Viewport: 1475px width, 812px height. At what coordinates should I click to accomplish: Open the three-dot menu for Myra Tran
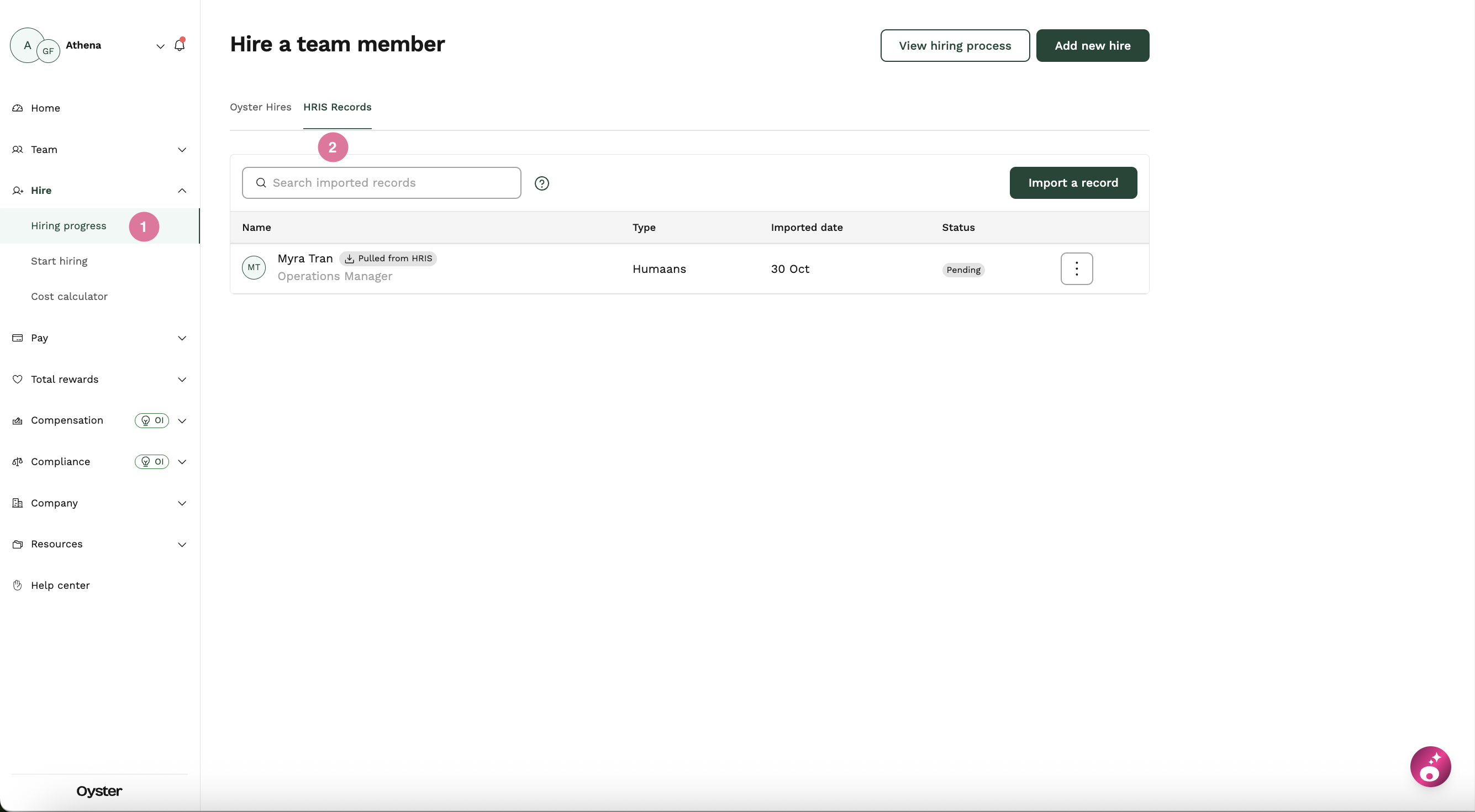click(1077, 268)
